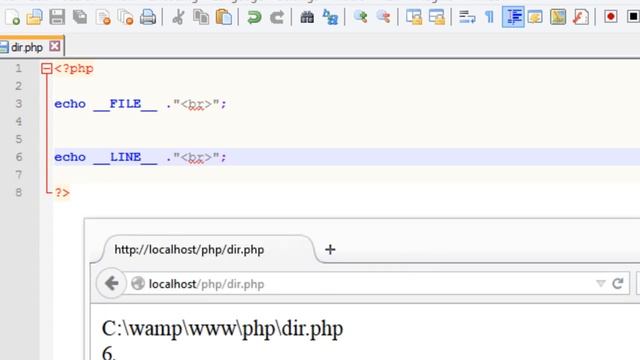Click the opening <?php tag
This screenshot has width=640, height=360.
74,69
